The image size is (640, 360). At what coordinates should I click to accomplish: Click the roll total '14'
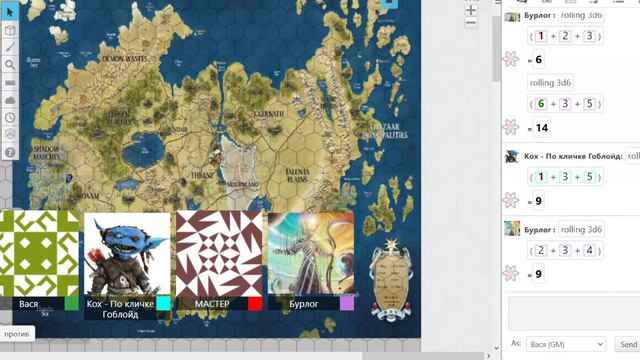[542, 128]
